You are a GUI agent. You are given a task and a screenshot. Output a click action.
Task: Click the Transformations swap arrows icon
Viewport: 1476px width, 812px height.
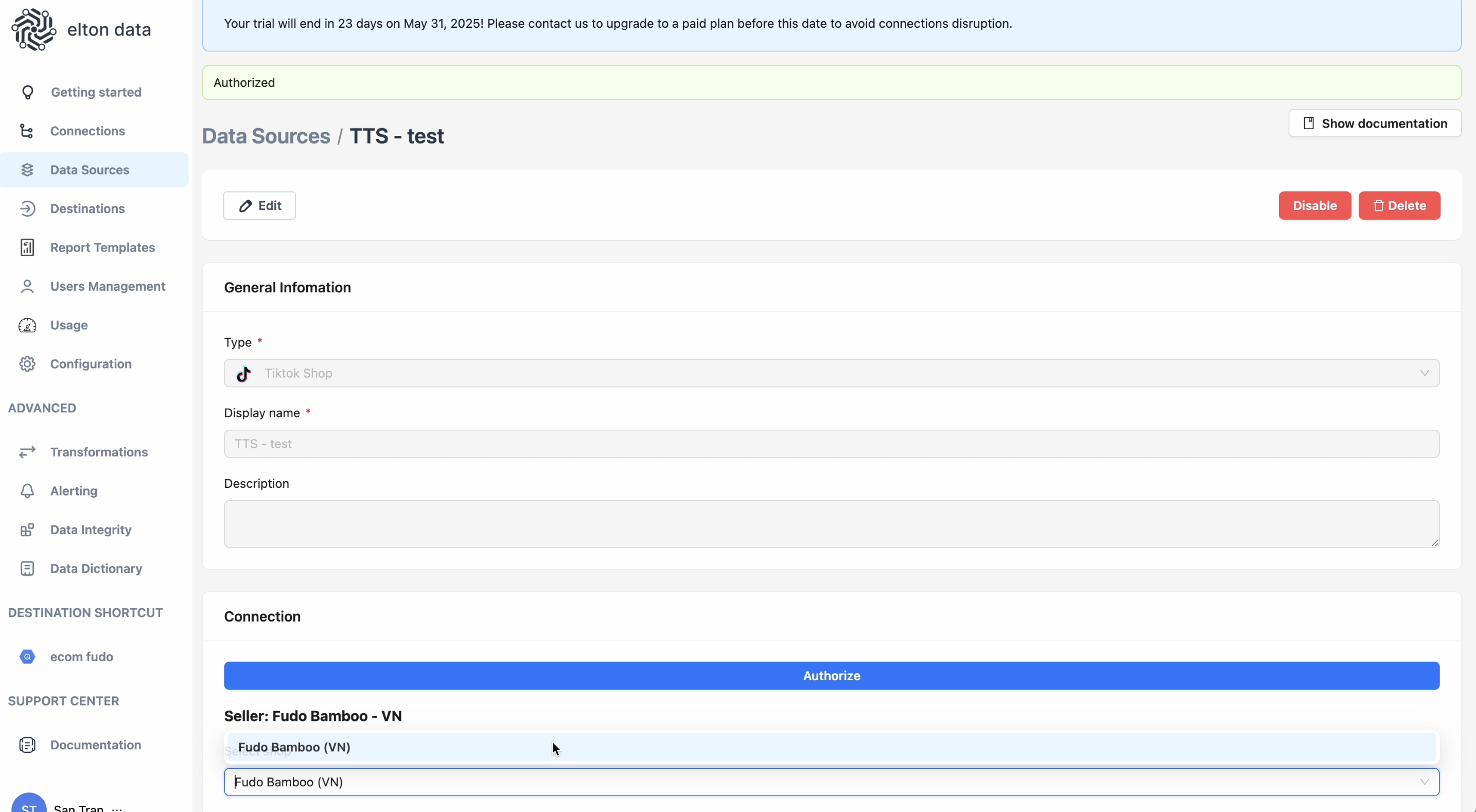27,452
